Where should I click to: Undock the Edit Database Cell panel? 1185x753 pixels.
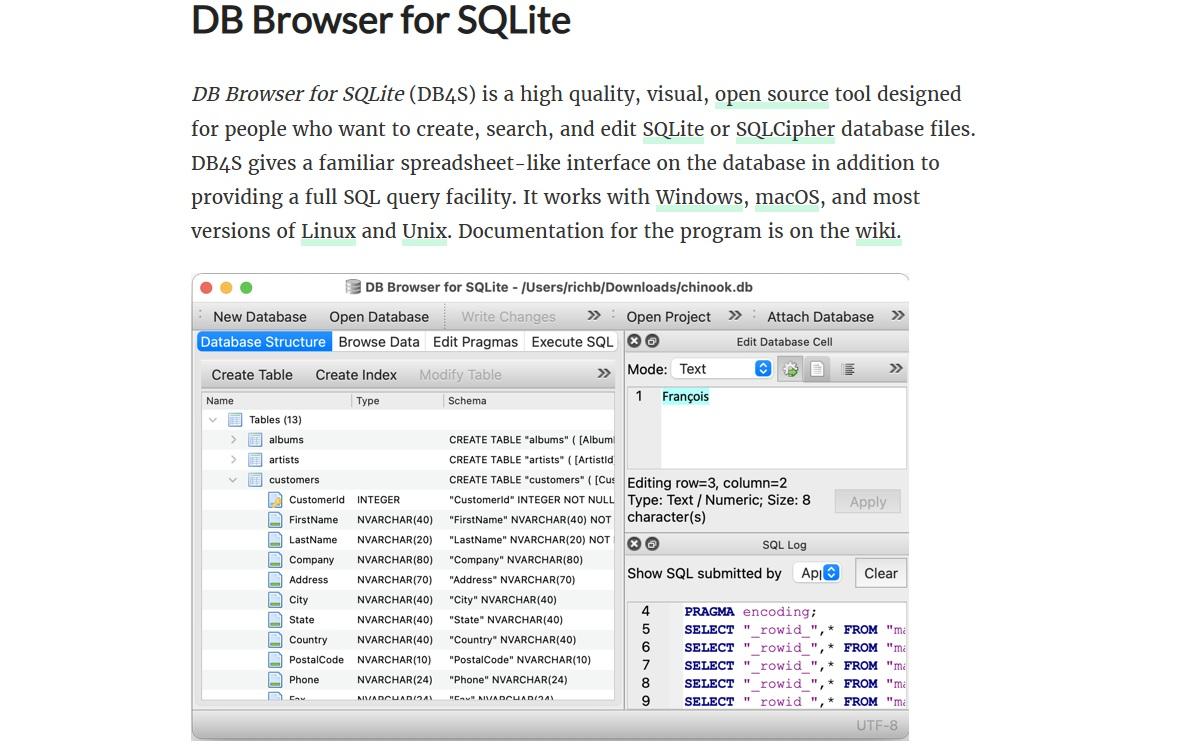pos(652,341)
